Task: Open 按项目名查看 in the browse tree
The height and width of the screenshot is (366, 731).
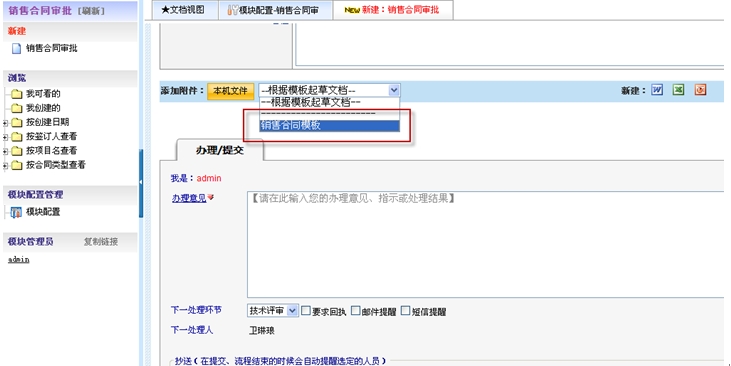Action: [x=51, y=151]
